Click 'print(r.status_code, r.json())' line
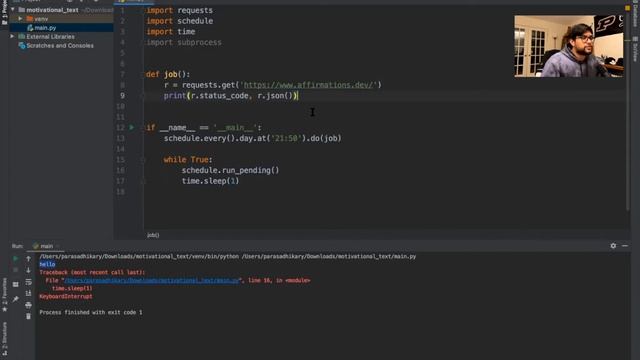640x360 pixels. pyautogui.click(x=231, y=96)
